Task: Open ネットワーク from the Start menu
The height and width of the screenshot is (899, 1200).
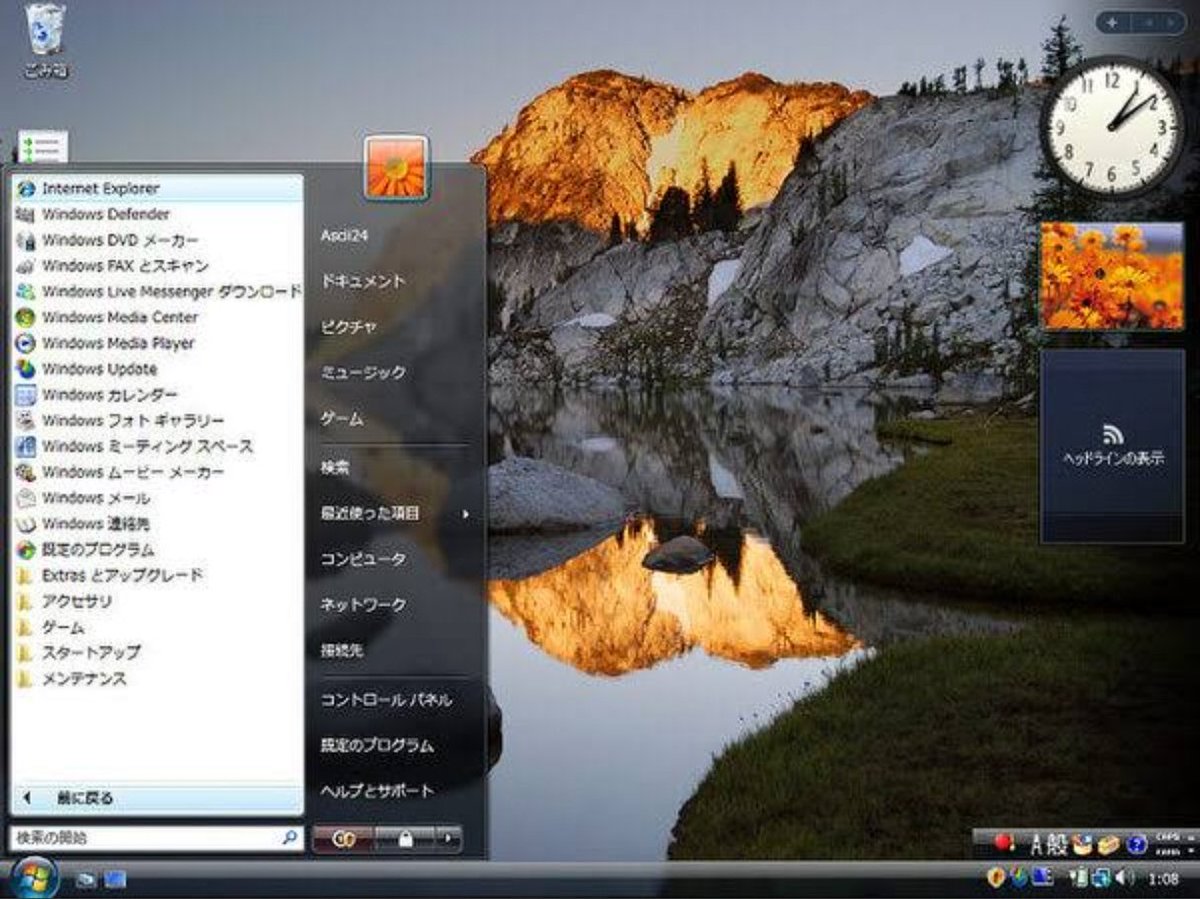Action: [363, 605]
